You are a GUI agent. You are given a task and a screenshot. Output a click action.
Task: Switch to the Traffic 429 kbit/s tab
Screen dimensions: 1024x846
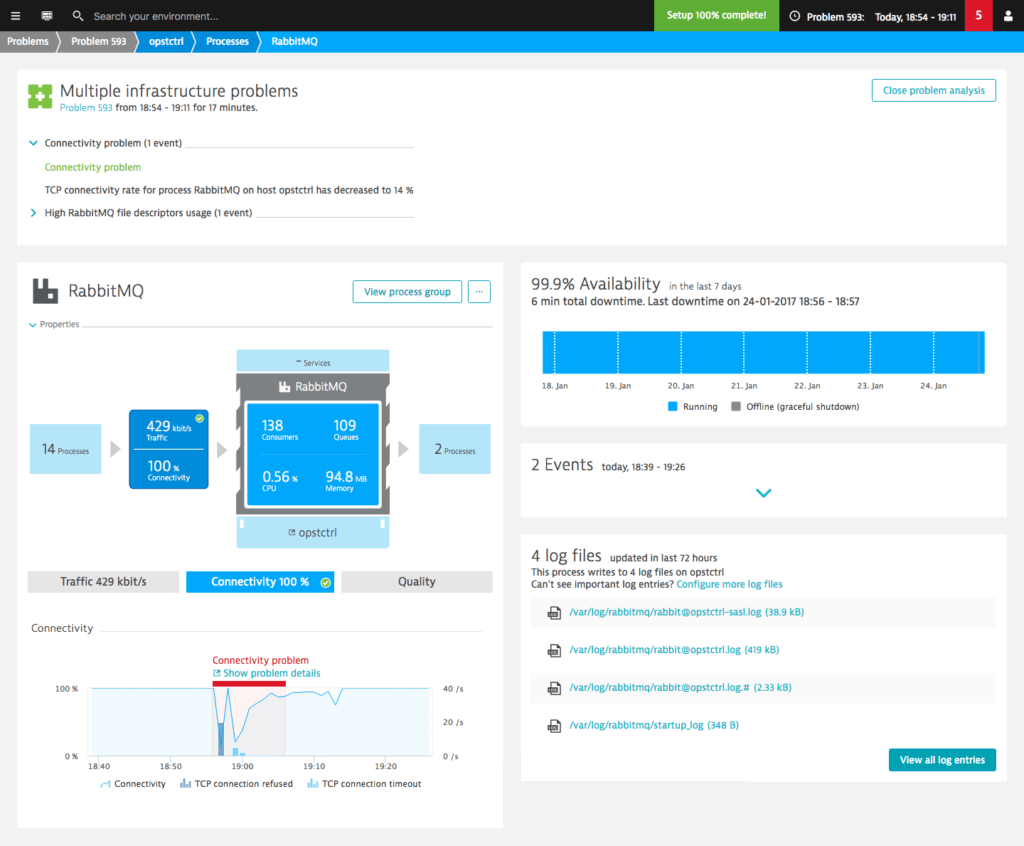(x=103, y=581)
